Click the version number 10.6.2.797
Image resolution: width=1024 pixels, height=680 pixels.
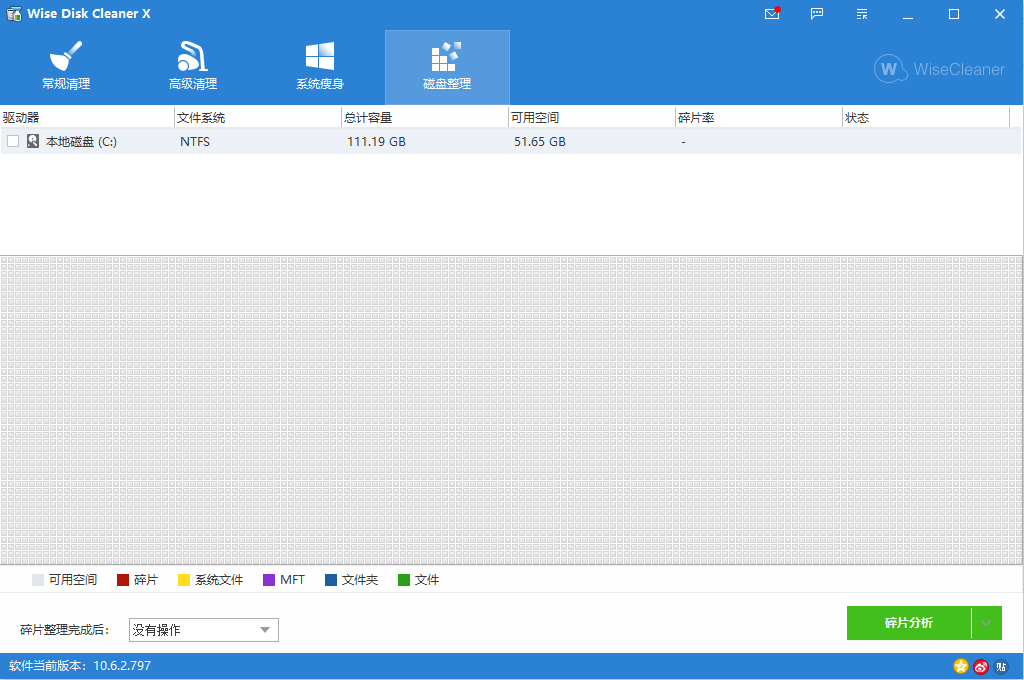[122, 665]
